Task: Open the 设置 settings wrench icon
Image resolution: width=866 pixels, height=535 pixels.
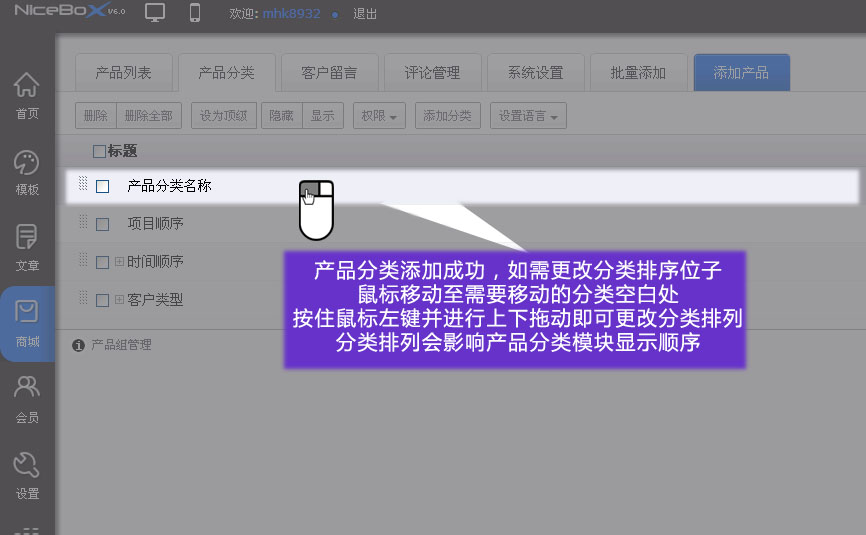Action: coord(27,474)
